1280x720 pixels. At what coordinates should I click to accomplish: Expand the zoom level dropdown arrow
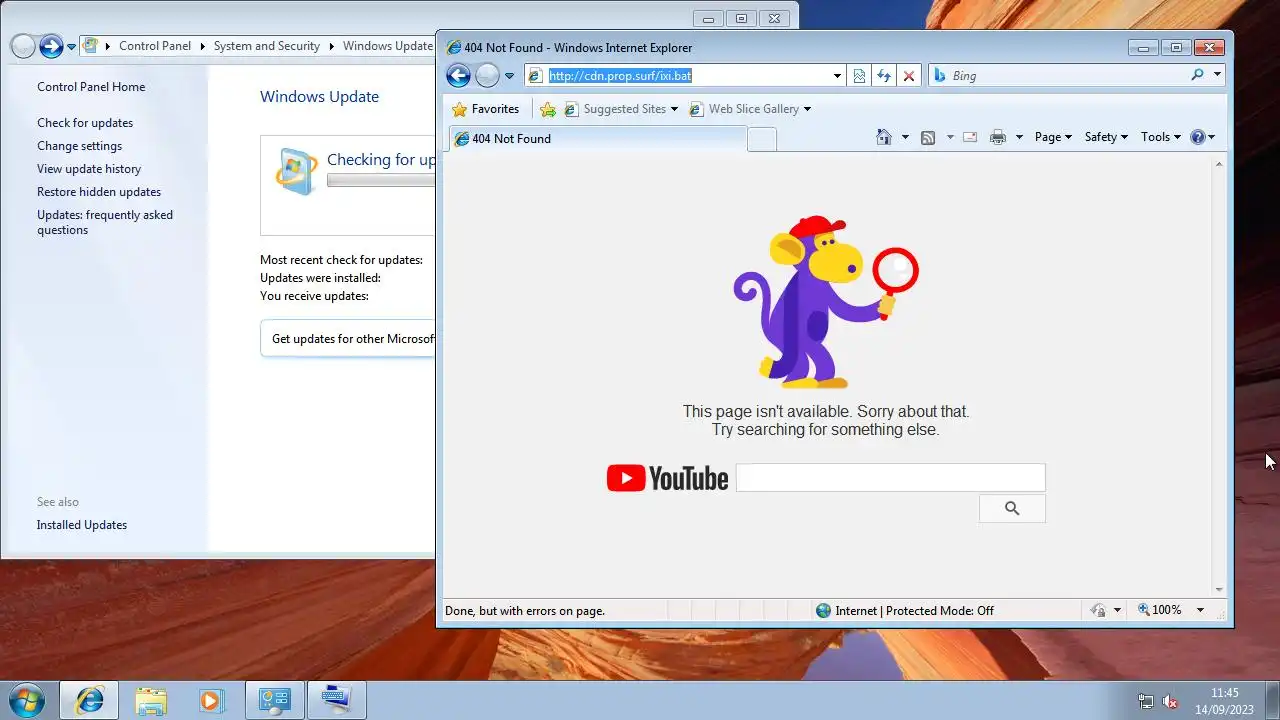(1200, 610)
